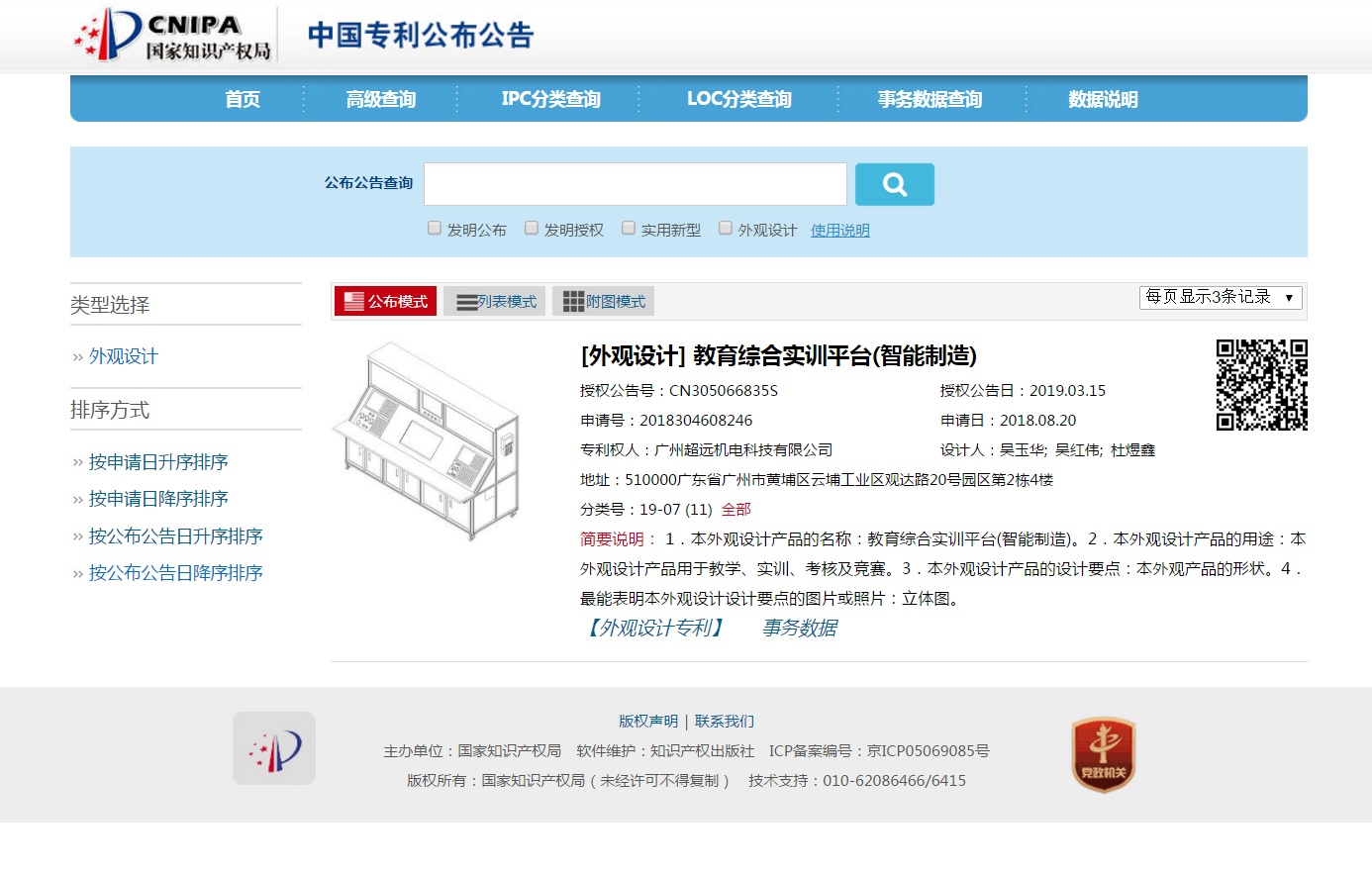The image size is (1372, 875).
Task: Check the 实用新型 filter option
Action: tap(629, 229)
